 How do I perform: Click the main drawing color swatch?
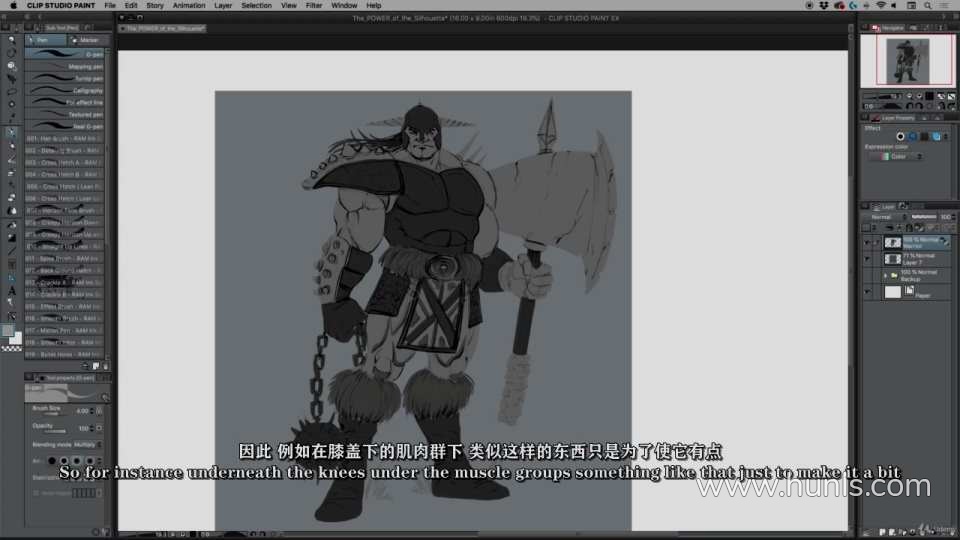pos(8,331)
